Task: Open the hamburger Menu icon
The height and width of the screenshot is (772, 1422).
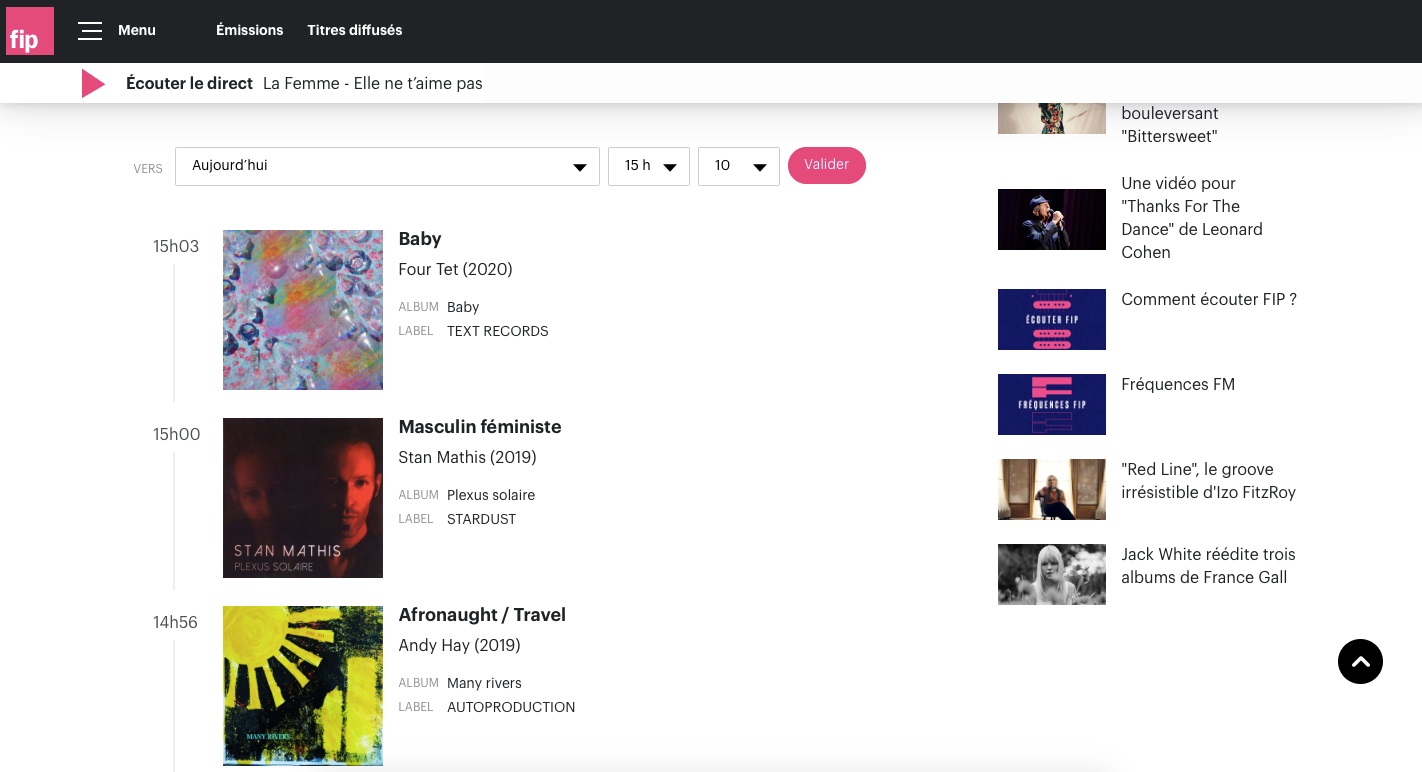Action: point(90,31)
